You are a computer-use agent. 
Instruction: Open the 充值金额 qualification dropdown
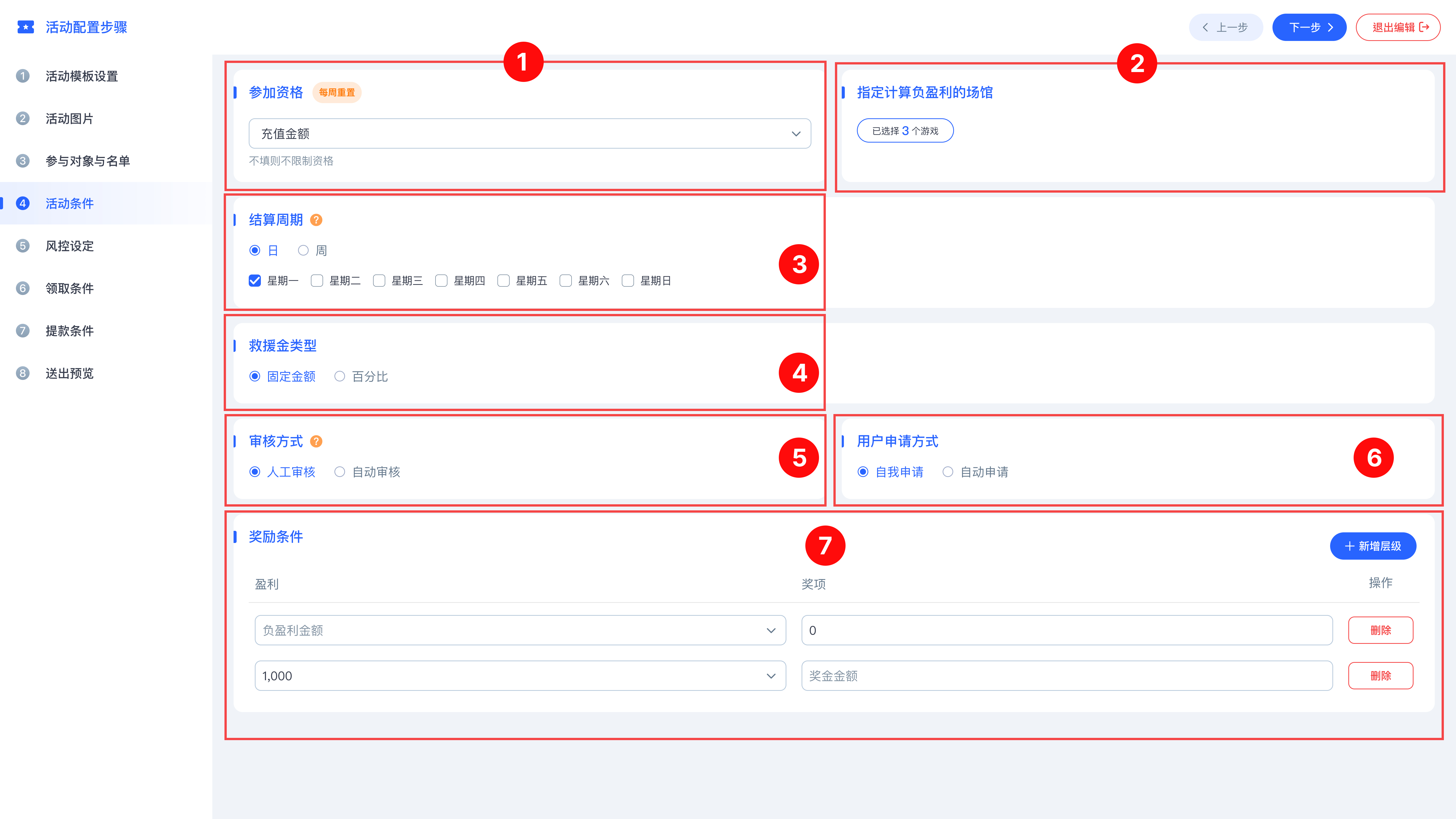(x=530, y=134)
